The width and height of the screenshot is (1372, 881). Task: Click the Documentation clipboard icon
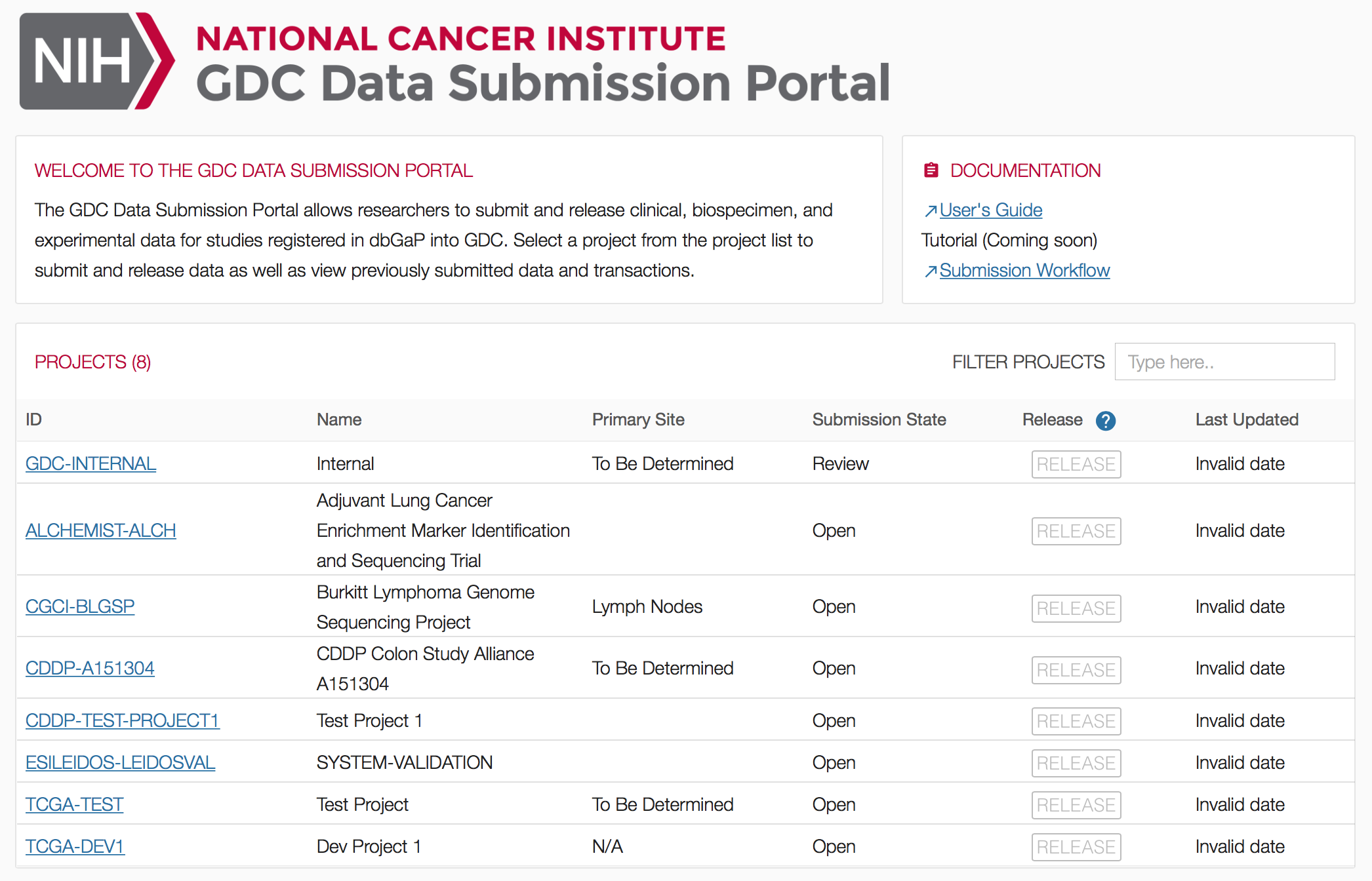click(931, 170)
